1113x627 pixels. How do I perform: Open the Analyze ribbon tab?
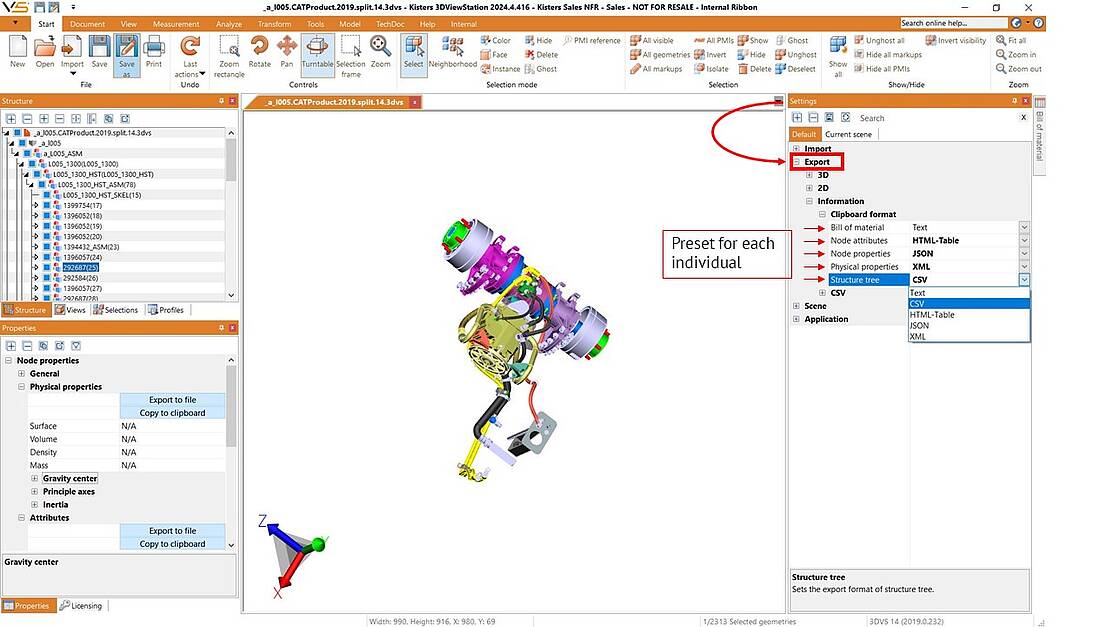[229, 24]
